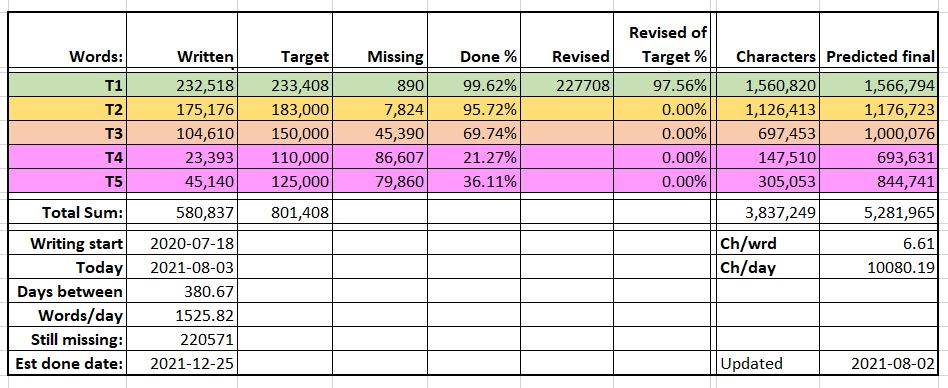Click total Predicted final 5,281,965

(x=878, y=212)
